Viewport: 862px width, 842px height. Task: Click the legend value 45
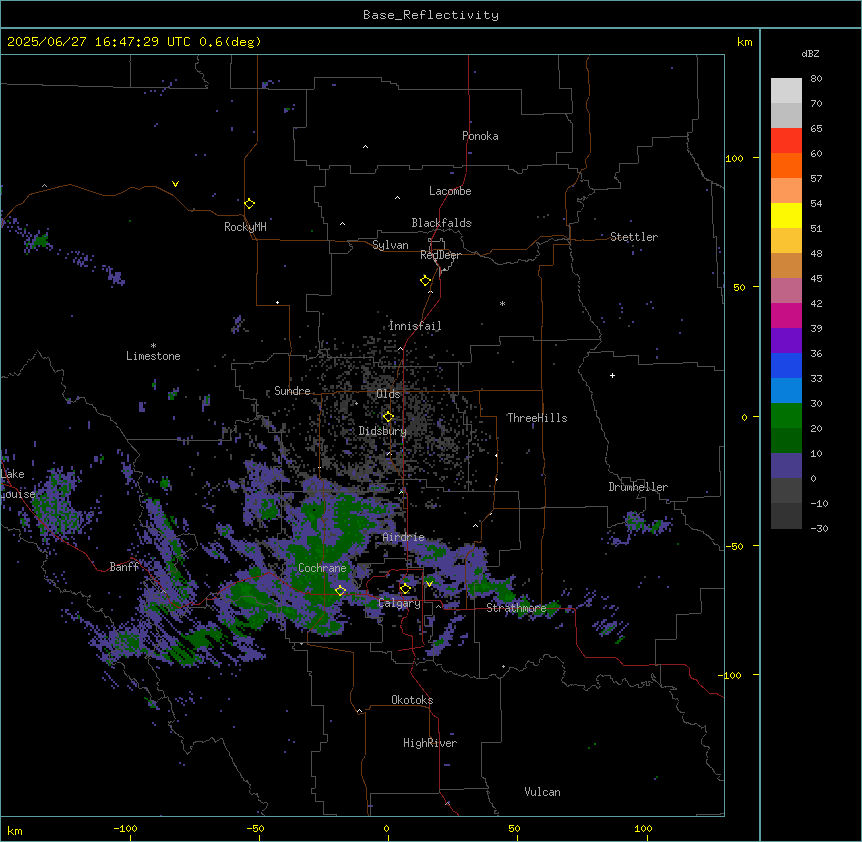click(x=816, y=279)
